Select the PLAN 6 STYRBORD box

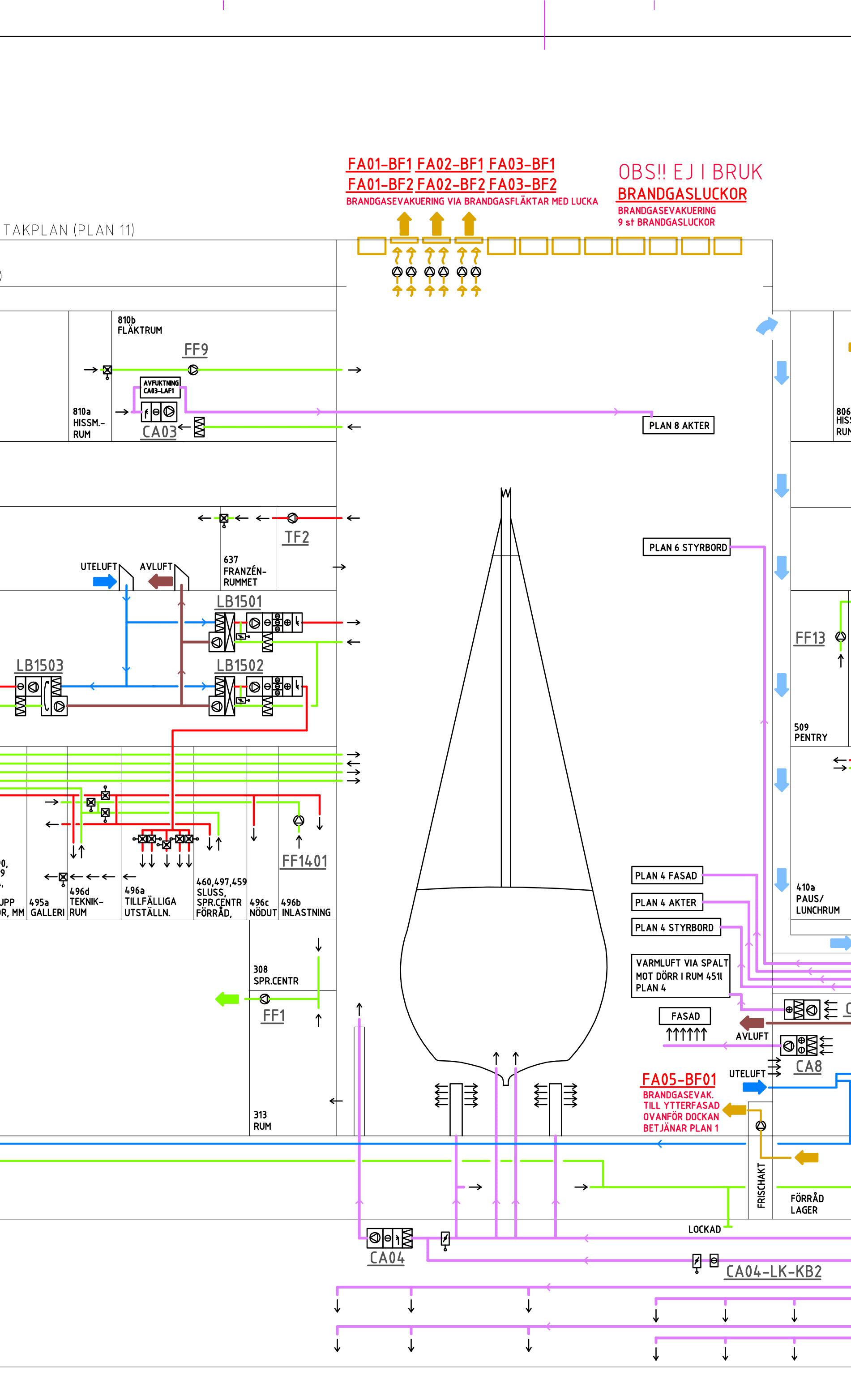pyautogui.click(x=687, y=547)
